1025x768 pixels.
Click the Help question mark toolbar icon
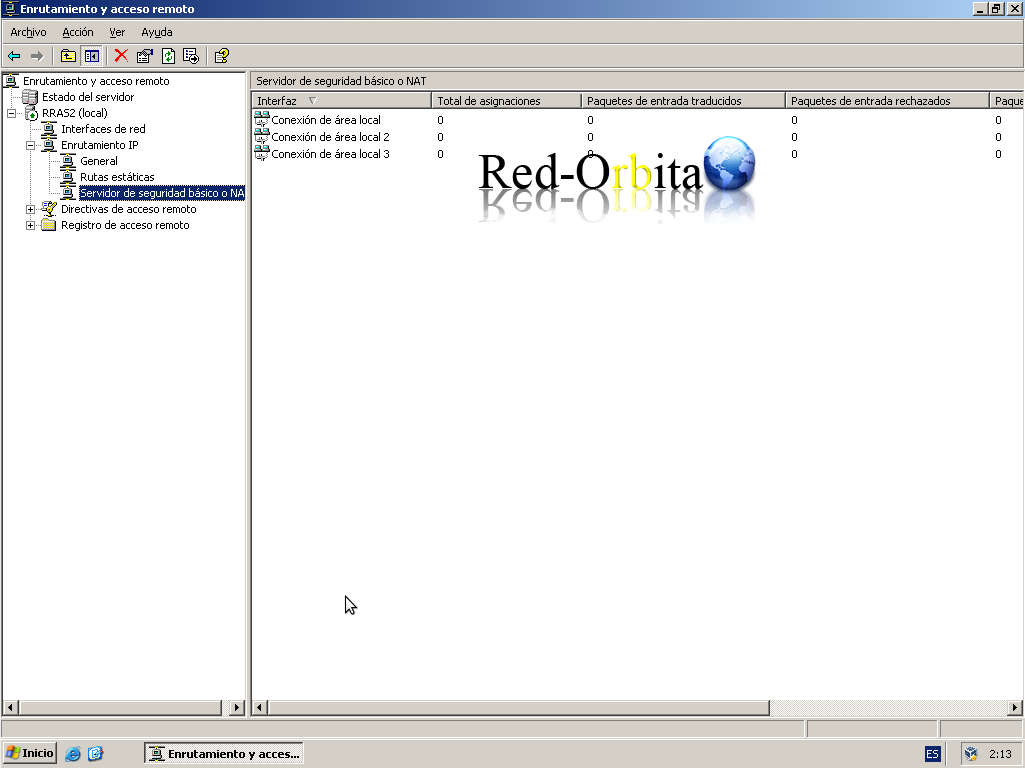[222, 56]
